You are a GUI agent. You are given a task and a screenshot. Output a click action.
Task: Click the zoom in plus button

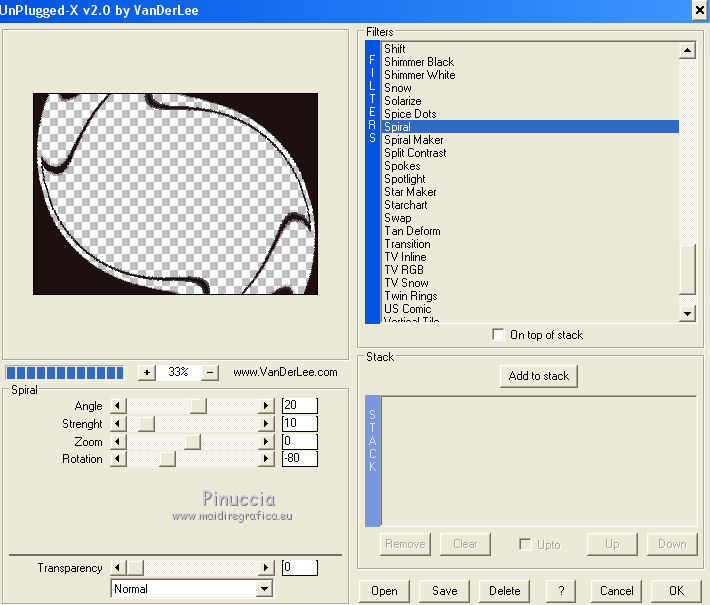[147, 372]
